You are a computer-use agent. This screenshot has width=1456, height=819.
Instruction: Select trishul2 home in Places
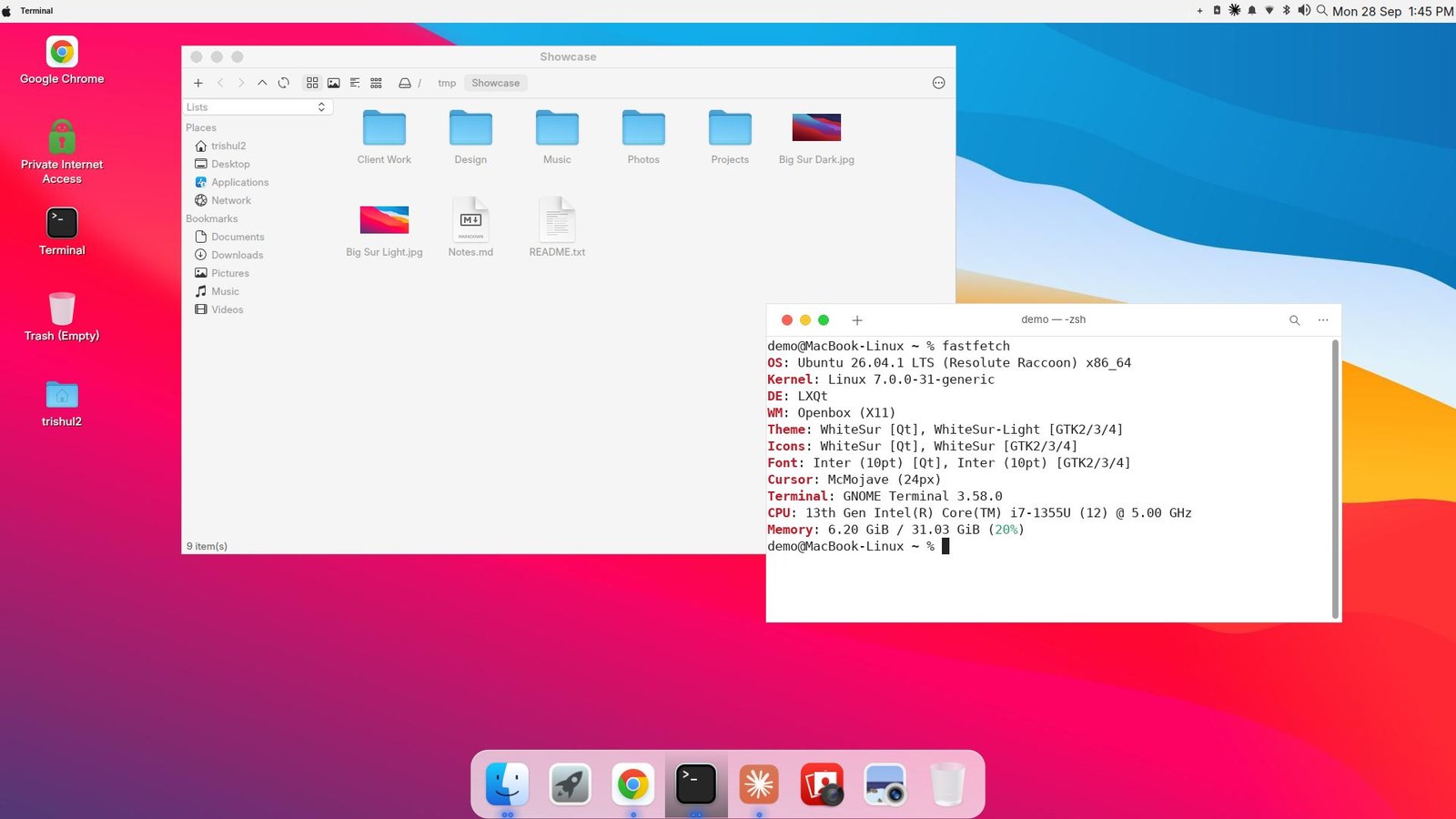tap(220, 146)
